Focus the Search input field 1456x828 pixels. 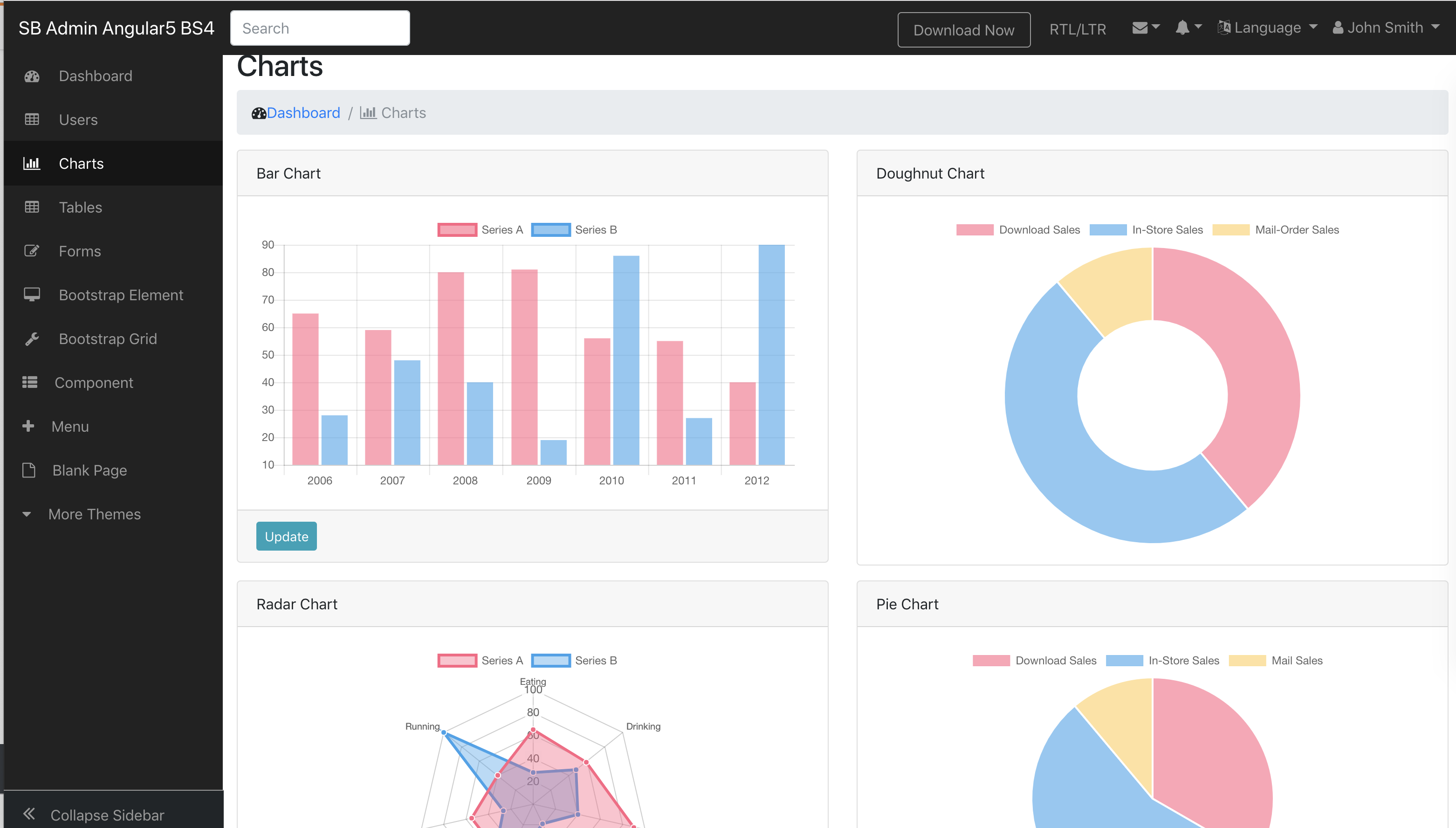click(320, 28)
